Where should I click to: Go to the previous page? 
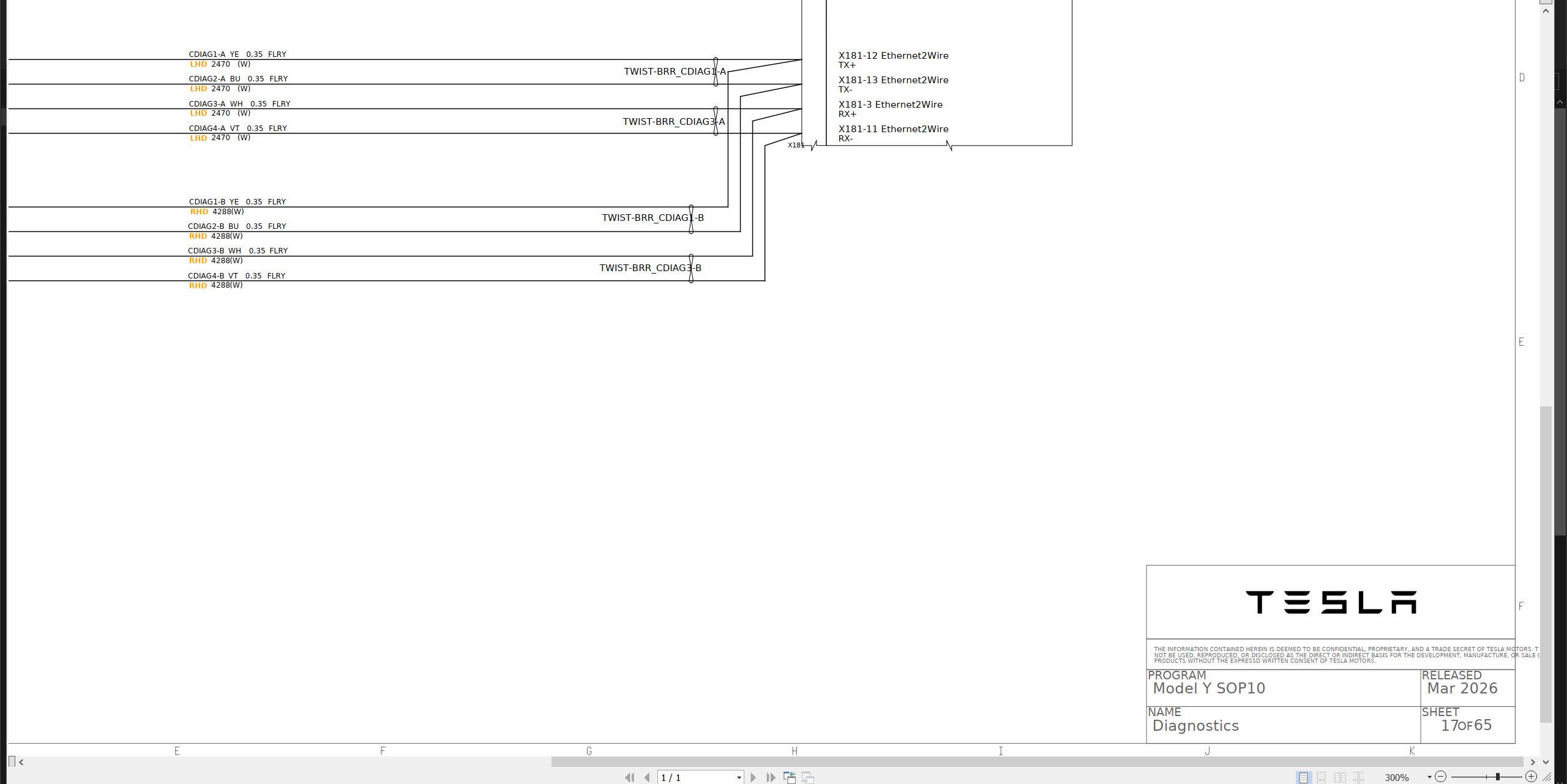click(647, 777)
